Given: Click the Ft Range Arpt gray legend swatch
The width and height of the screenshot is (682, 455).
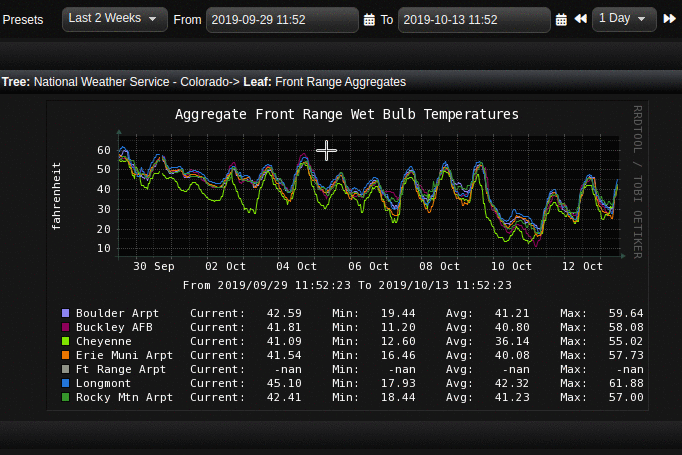Looking at the screenshot, I should pos(66,369).
